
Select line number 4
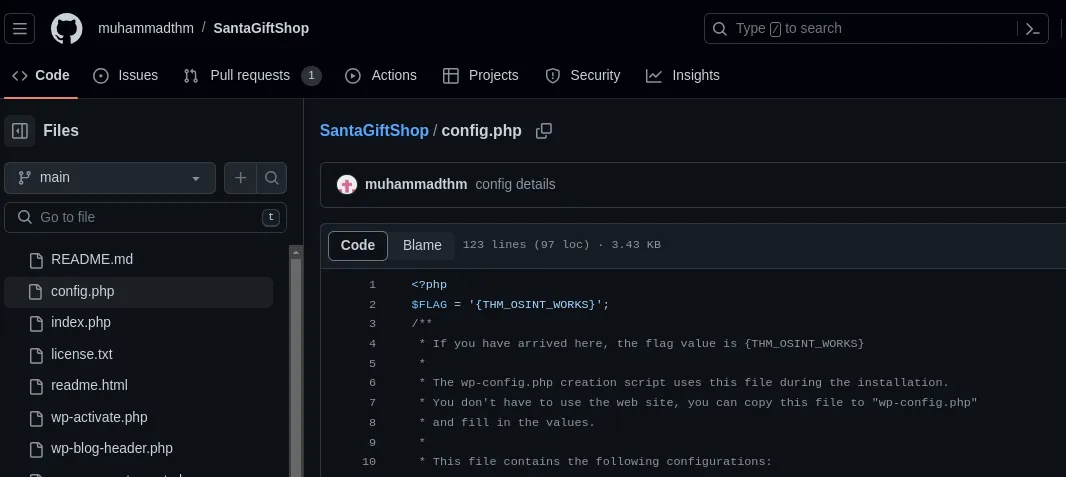pos(373,344)
